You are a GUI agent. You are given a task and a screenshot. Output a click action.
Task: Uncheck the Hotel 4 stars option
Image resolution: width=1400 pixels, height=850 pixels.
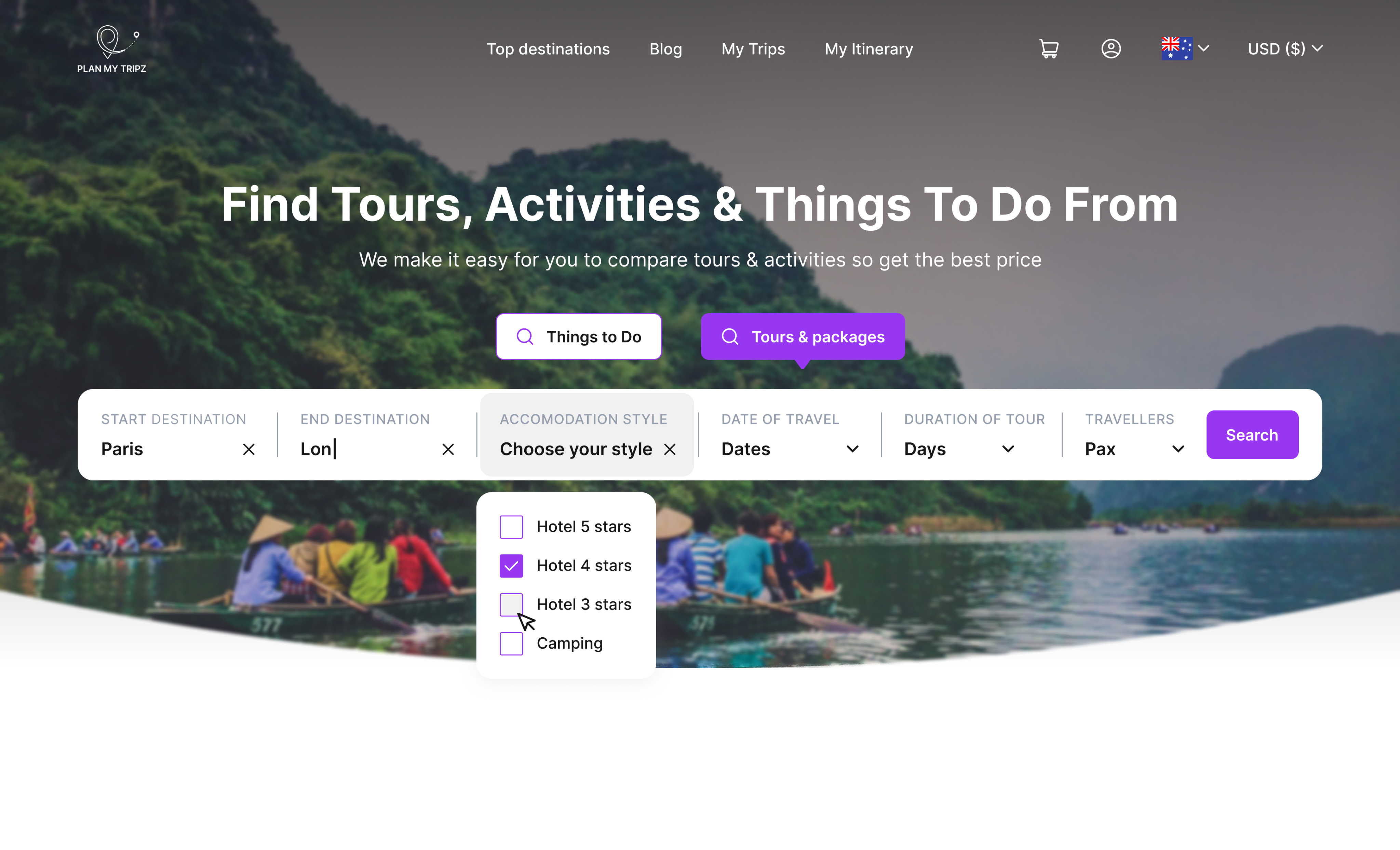tap(511, 566)
